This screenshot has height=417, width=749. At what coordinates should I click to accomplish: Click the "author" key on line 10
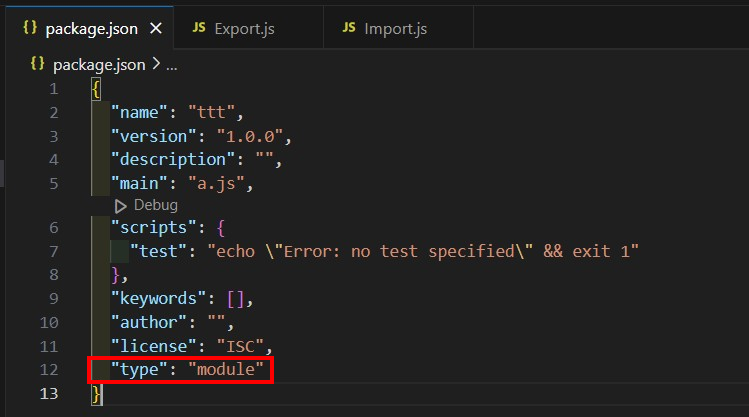[x=149, y=322]
